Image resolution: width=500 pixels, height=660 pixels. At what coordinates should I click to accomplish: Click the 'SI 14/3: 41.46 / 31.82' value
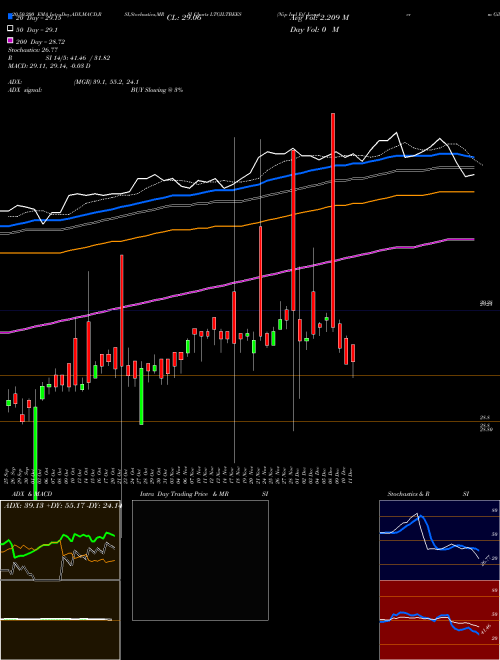click(78, 58)
